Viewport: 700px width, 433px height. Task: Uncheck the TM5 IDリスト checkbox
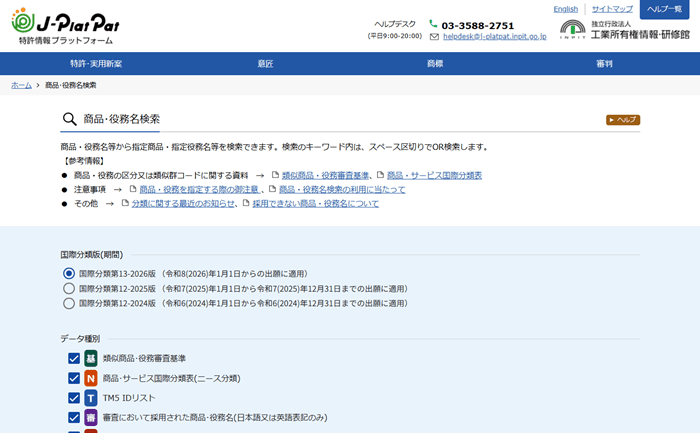(x=74, y=398)
